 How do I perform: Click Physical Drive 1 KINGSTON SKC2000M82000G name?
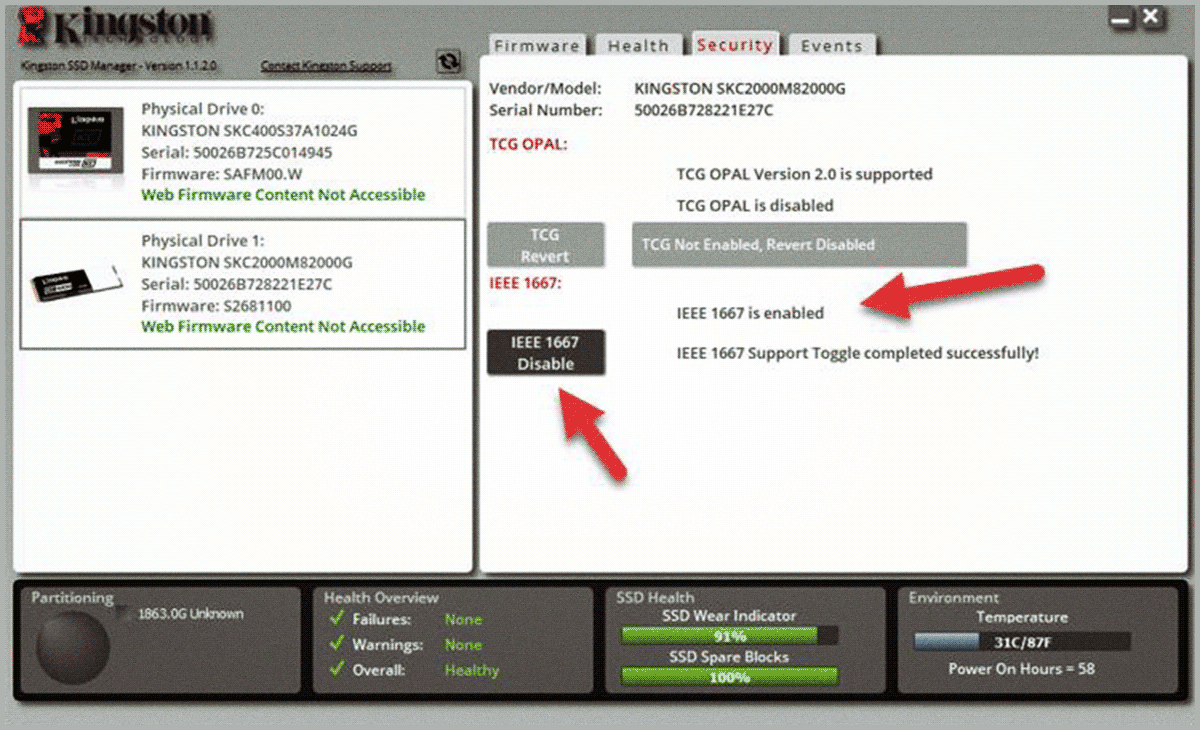click(x=247, y=262)
